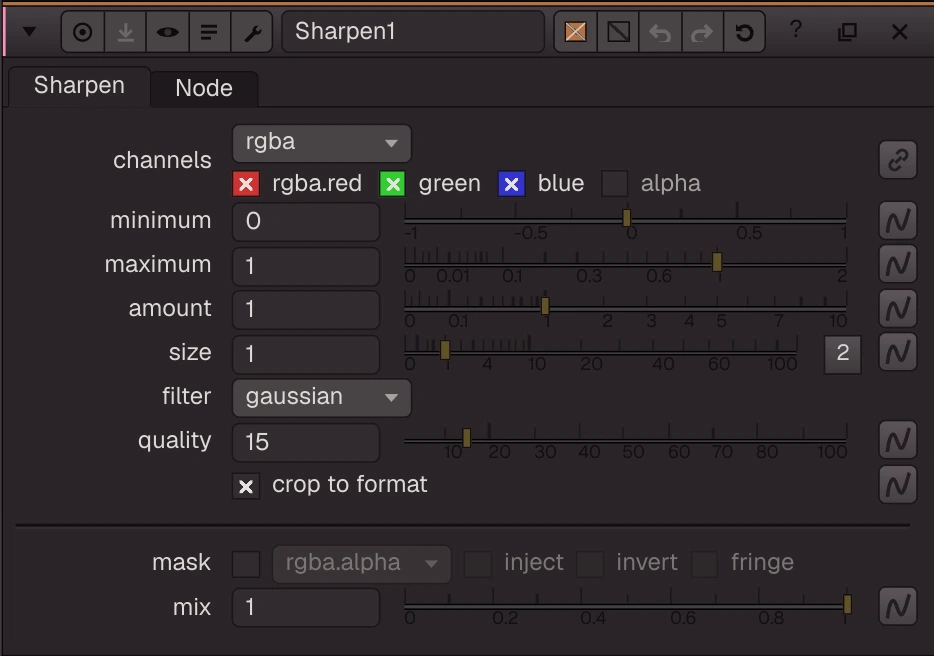Toggle the fringe checkbox

coord(704,564)
